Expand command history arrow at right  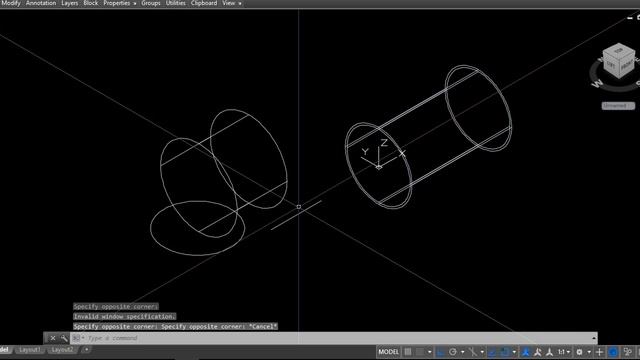point(593,338)
